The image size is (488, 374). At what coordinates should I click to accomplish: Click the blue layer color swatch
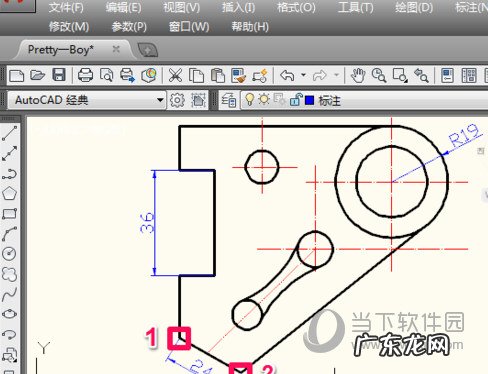click(310, 100)
